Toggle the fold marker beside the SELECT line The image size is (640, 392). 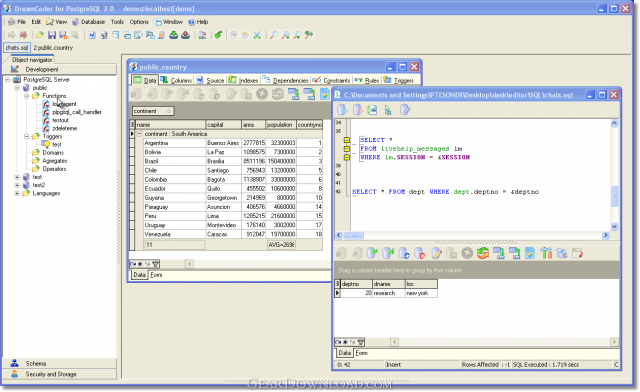[x=347, y=140]
